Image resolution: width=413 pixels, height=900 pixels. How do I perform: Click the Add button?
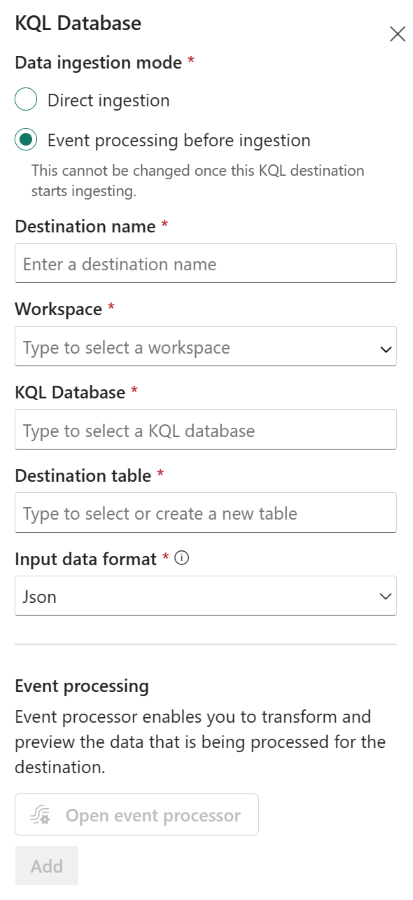click(x=46, y=866)
